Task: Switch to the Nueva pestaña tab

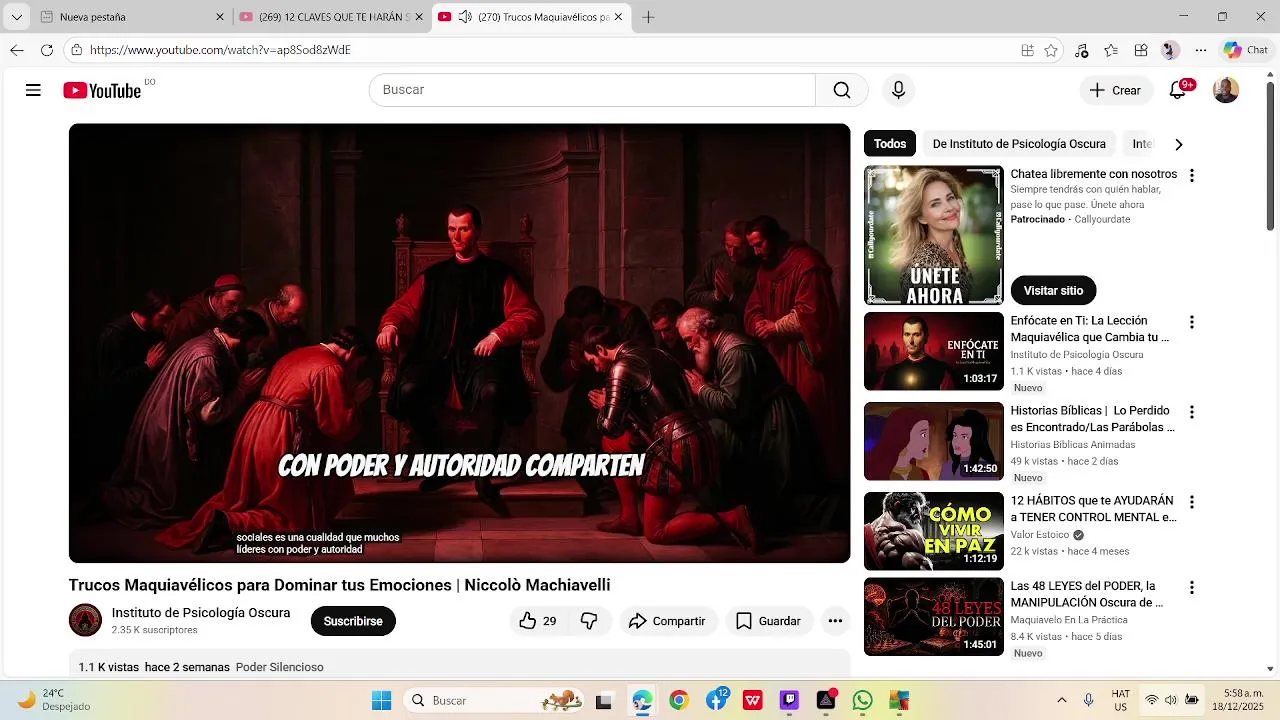Action: pyautogui.click(x=132, y=17)
